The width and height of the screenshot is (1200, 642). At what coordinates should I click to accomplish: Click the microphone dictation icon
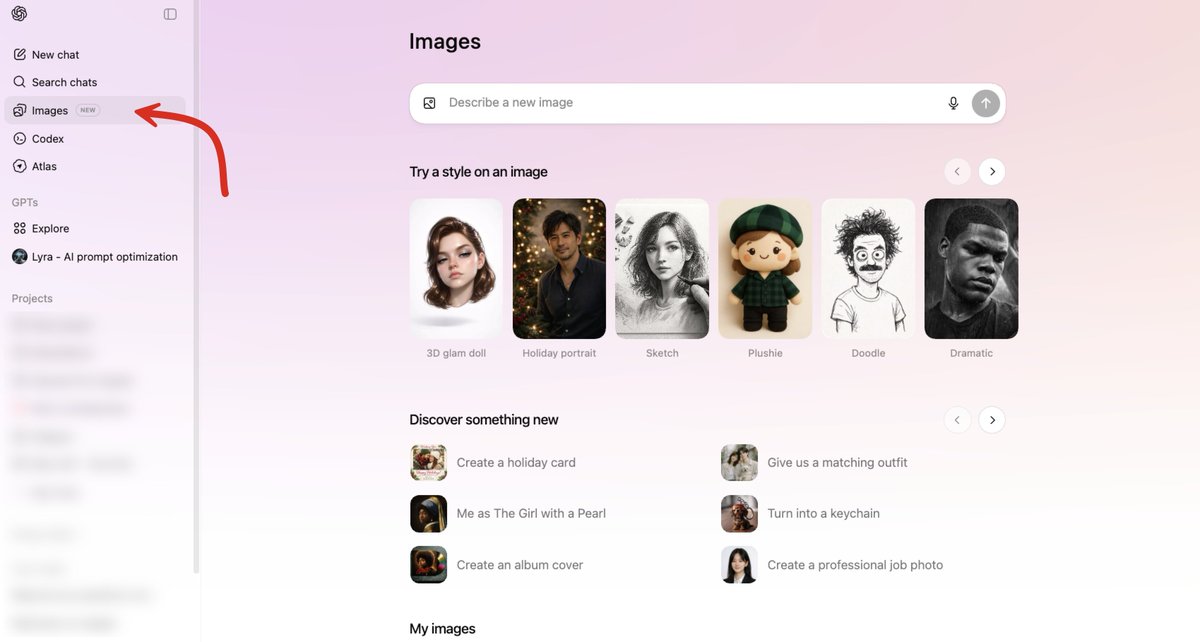(953, 103)
